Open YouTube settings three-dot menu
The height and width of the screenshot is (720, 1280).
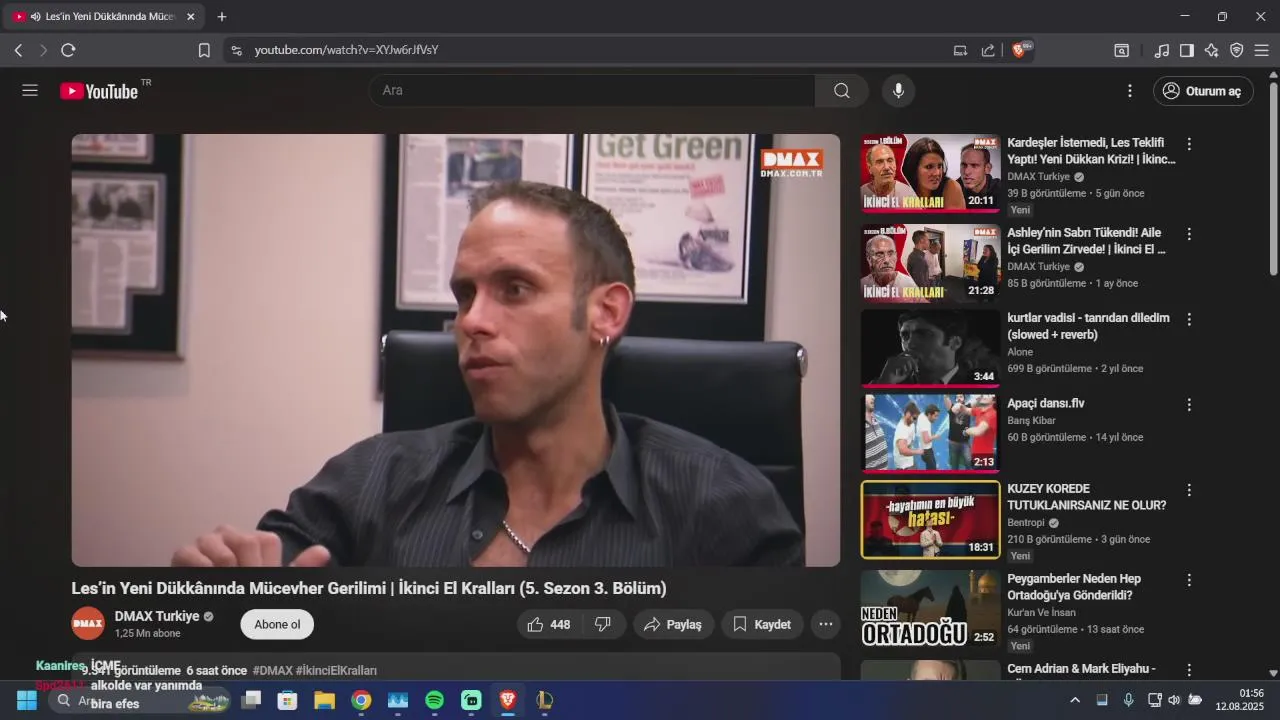coord(1130,91)
